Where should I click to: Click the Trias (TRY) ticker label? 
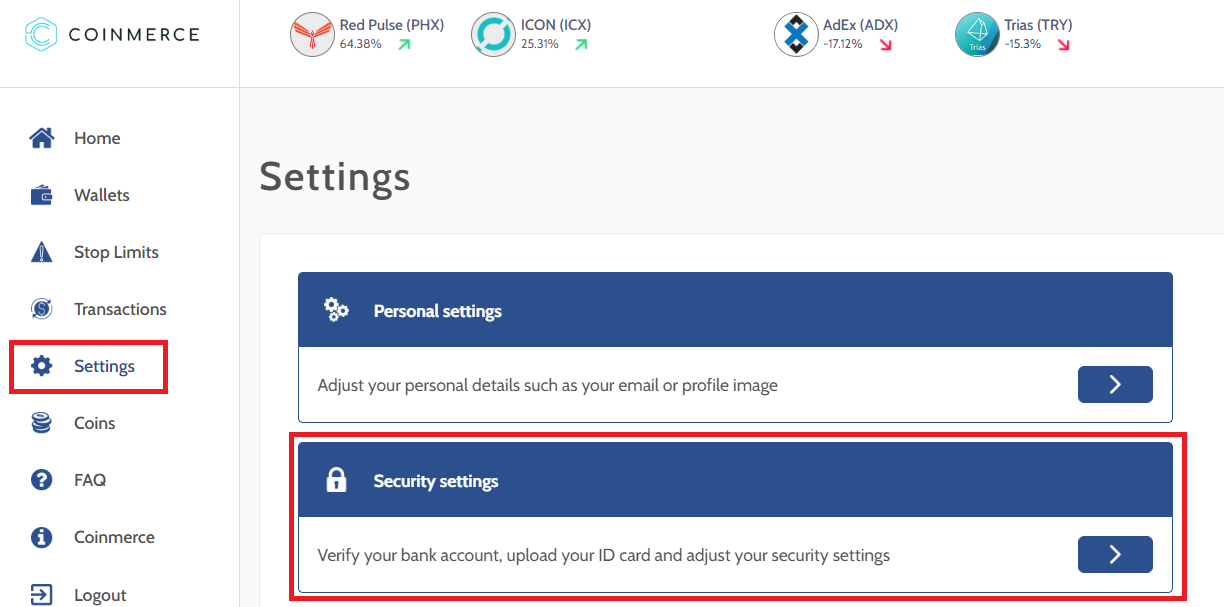1038,25
